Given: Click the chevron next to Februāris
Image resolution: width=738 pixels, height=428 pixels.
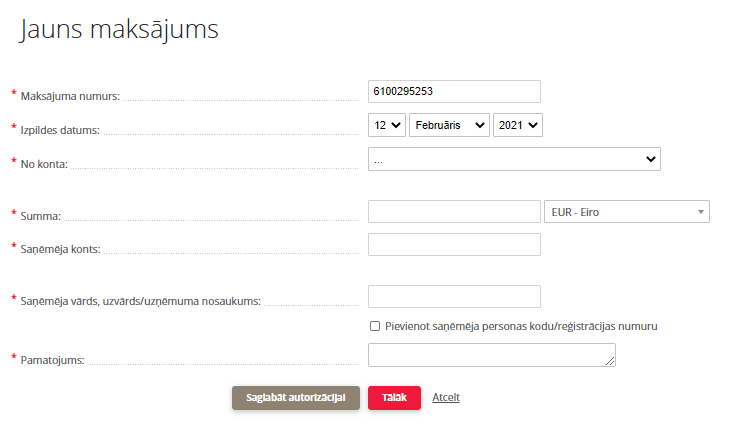Looking at the screenshot, I should [480, 125].
